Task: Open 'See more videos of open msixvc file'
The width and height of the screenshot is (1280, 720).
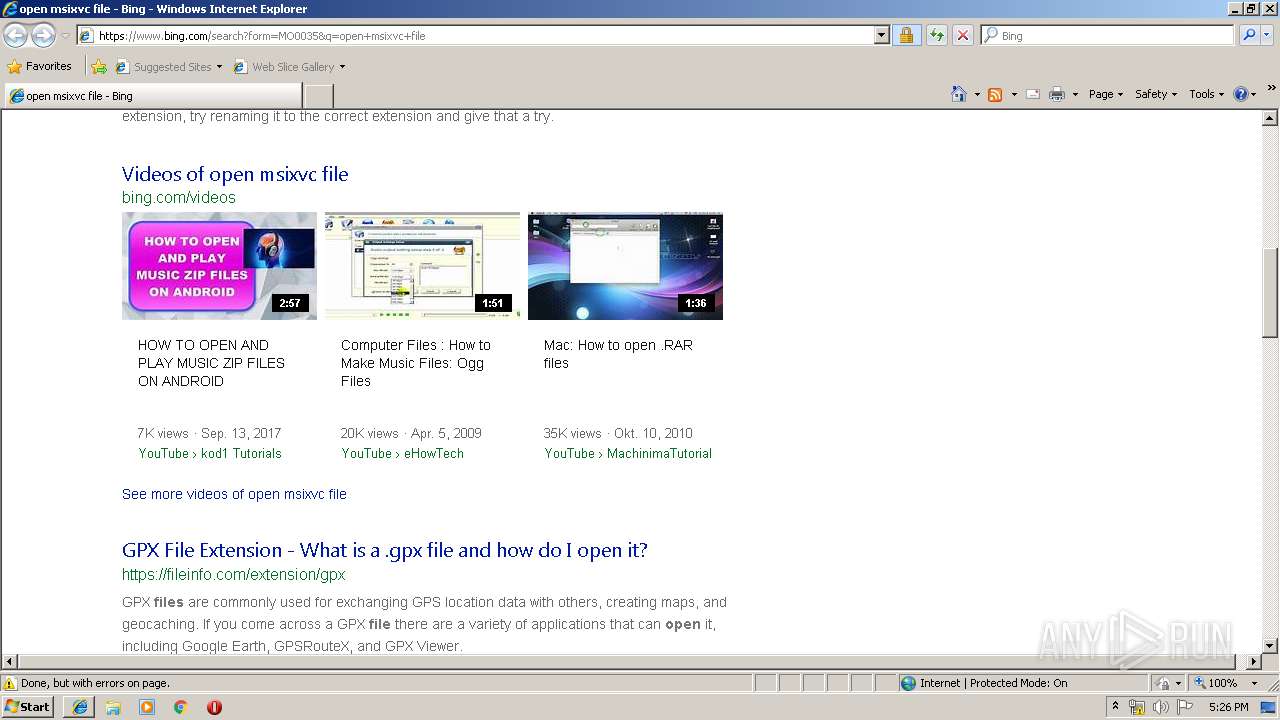Action: click(234, 494)
